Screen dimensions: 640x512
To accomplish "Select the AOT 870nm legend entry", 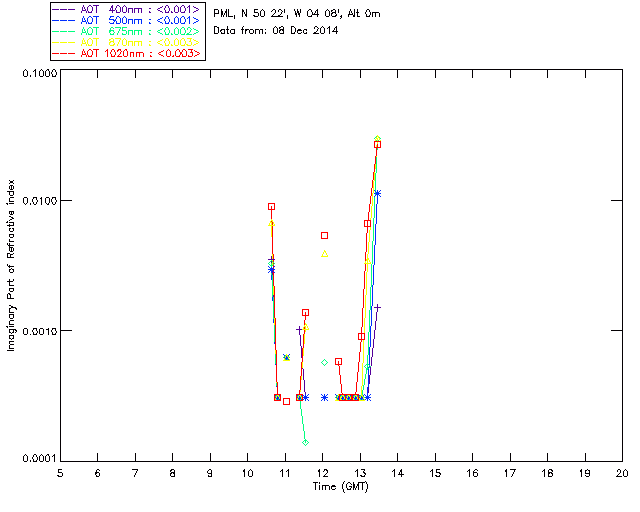I will click(127, 42).
